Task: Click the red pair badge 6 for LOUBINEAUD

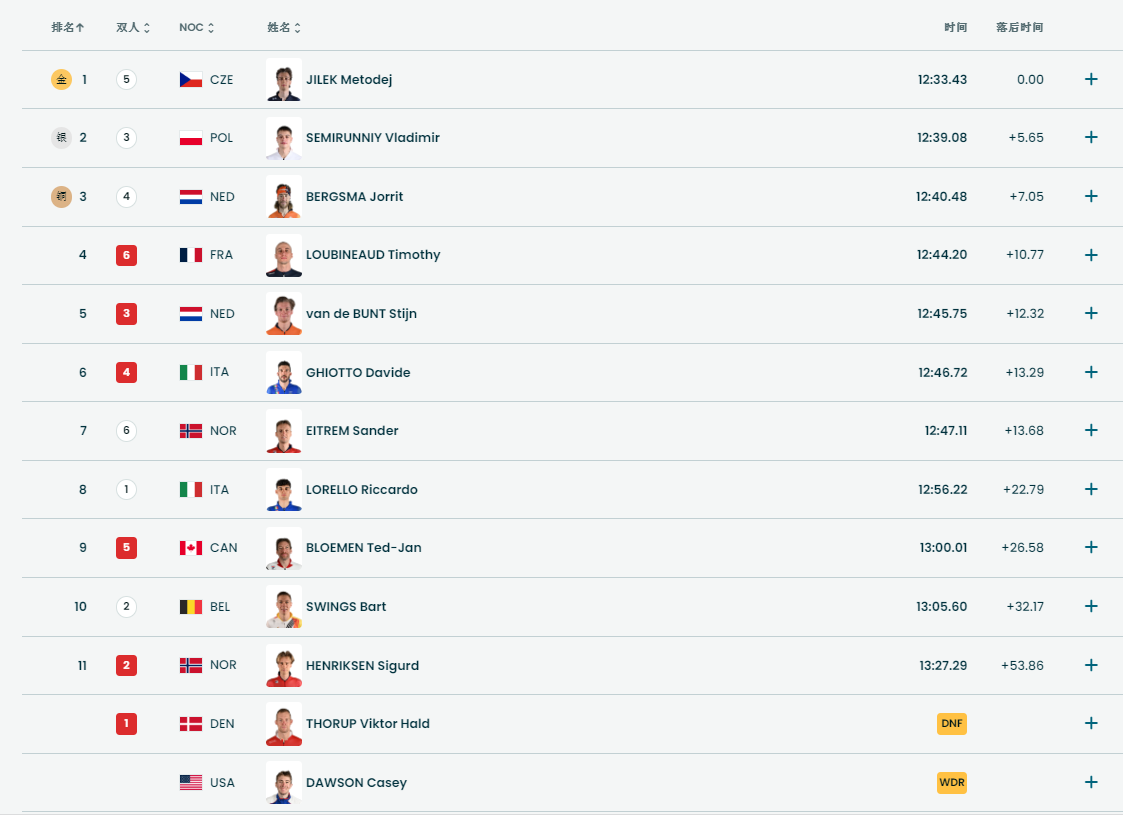Action: pyautogui.click(x=126, y=255)
